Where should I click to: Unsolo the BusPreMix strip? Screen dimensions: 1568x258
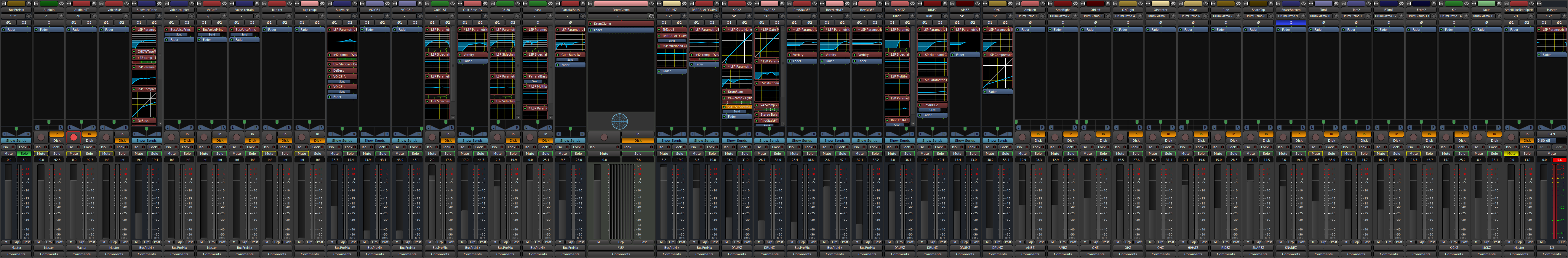[x=24, y=153]
